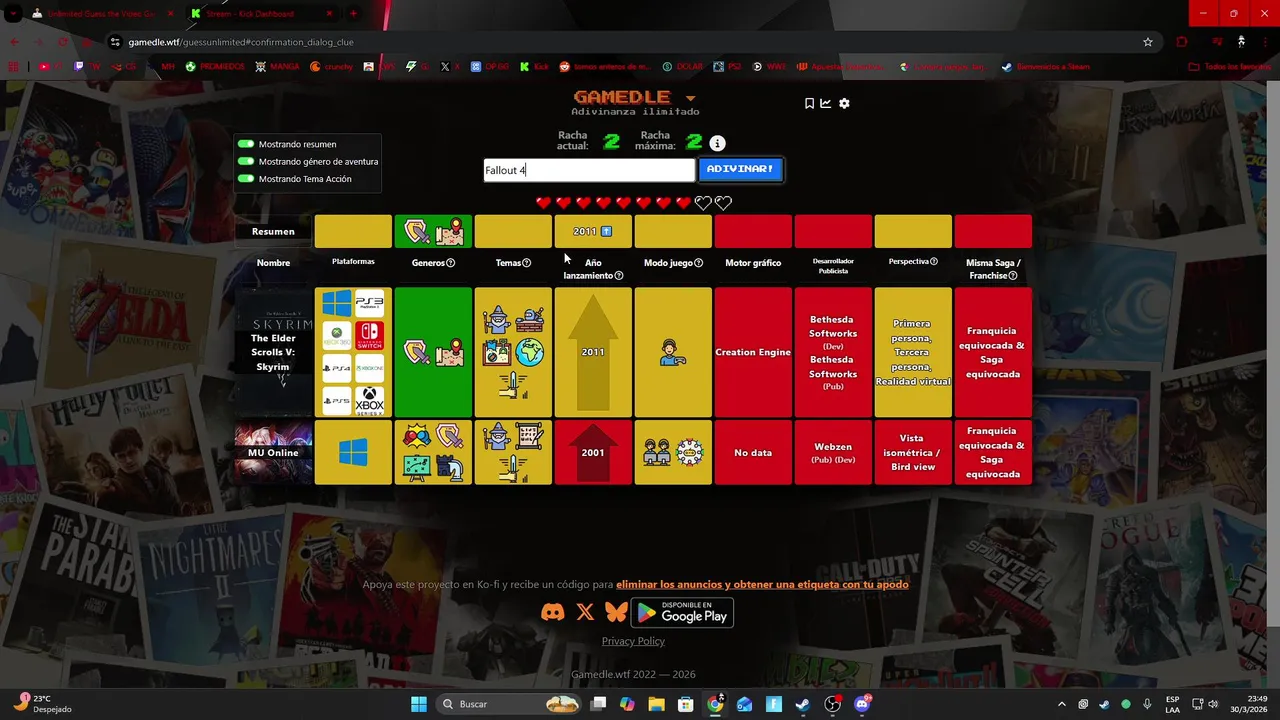Click in the Fallout 4 guess input
Screen dimensions: 1280x720
[x=589, y=170]
